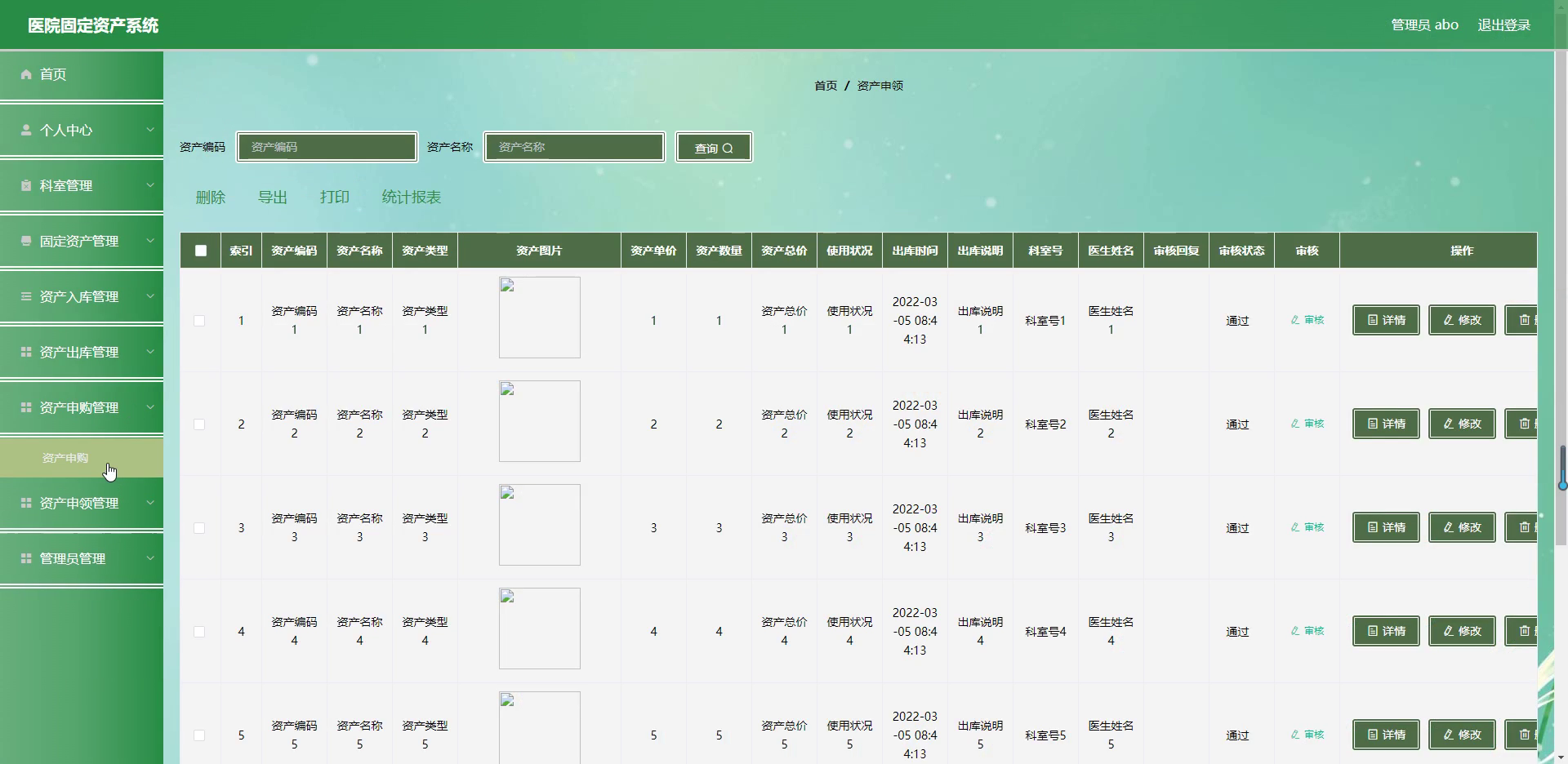The height and width of the screenshot is (764, 1568).
Task: Open the 统计报表 link
Action: [x=412, y=198]
